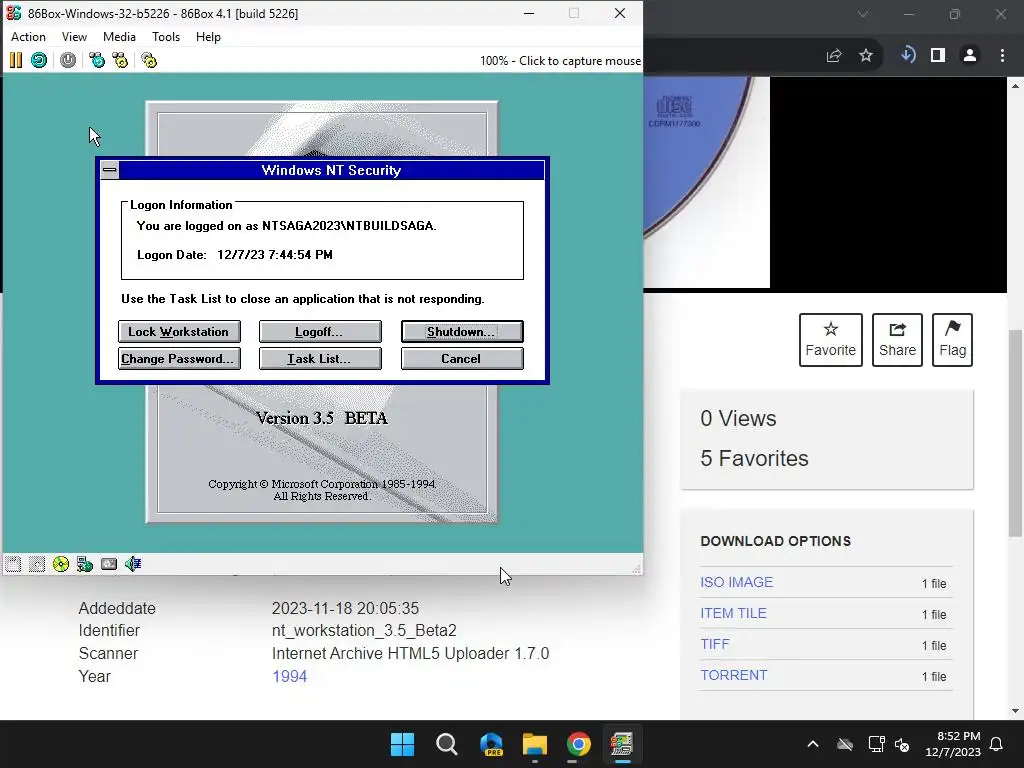Follow the 1994 year link

point(289,677)
